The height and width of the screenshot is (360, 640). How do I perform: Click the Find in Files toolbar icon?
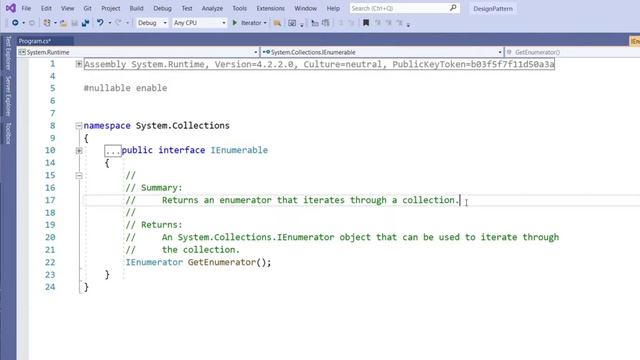[x=277, y=23]
